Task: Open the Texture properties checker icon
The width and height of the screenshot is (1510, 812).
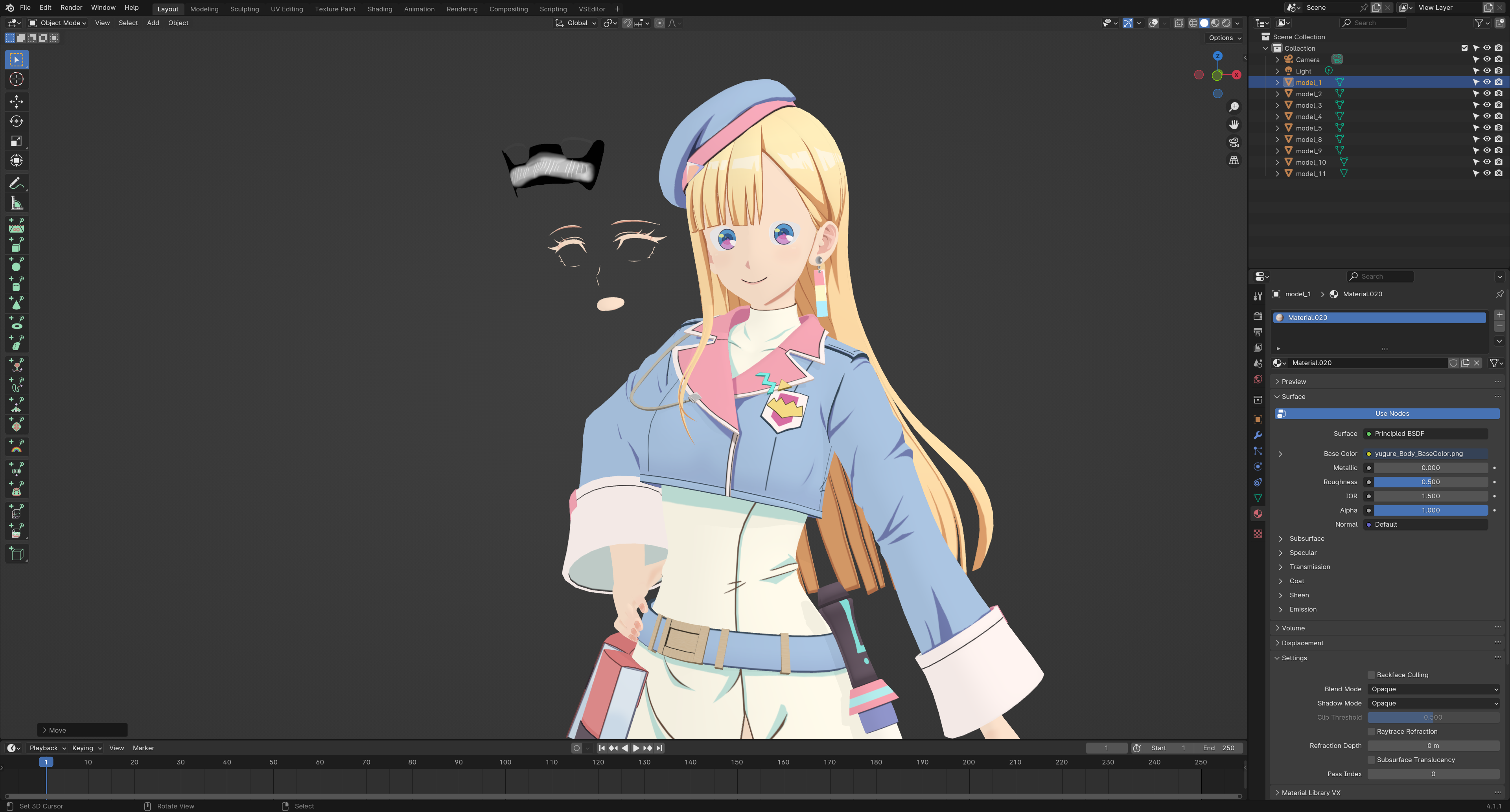Action: pyautogui.click(x=1258, y=534)
